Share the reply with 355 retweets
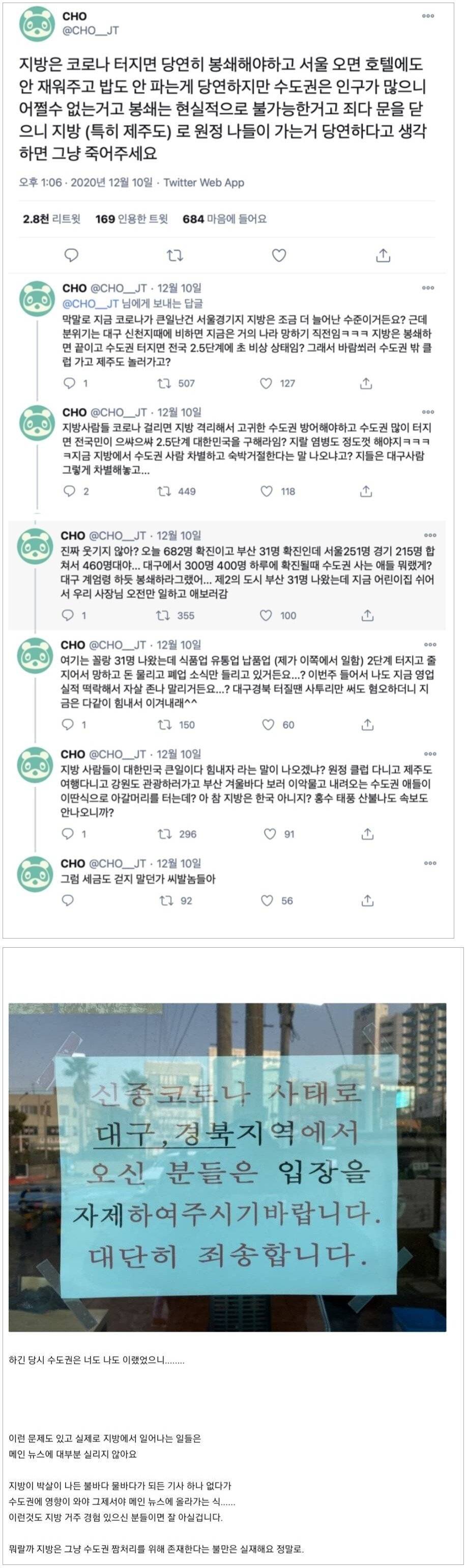The image size is (467, 1568). pos(367,615)
